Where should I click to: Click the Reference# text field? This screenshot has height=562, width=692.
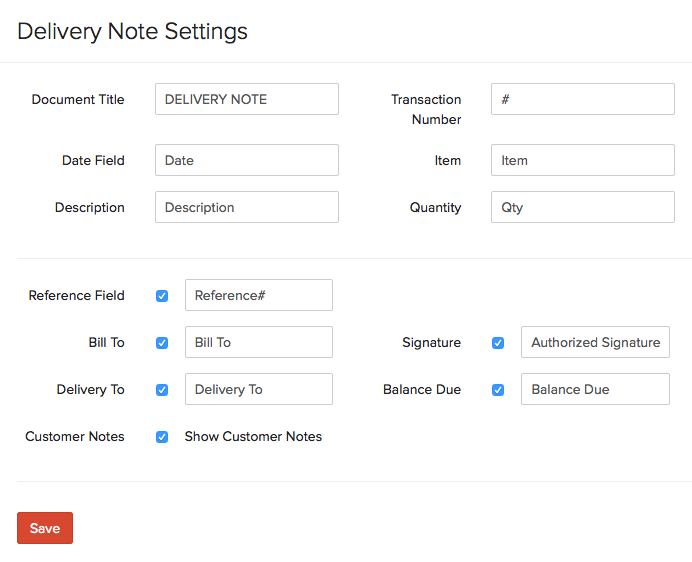258,295
